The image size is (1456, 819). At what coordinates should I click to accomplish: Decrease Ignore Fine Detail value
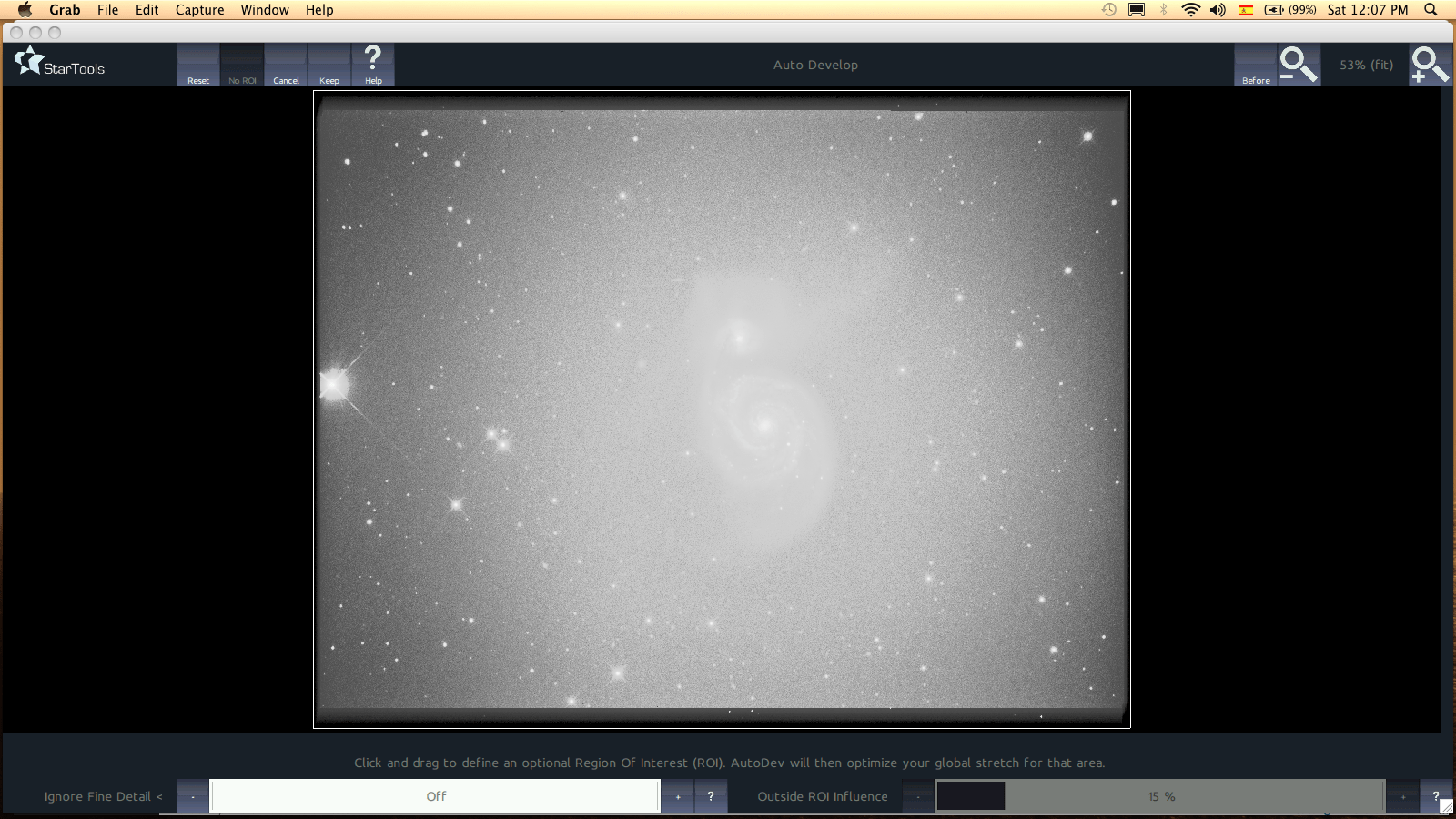click(193, 796)
